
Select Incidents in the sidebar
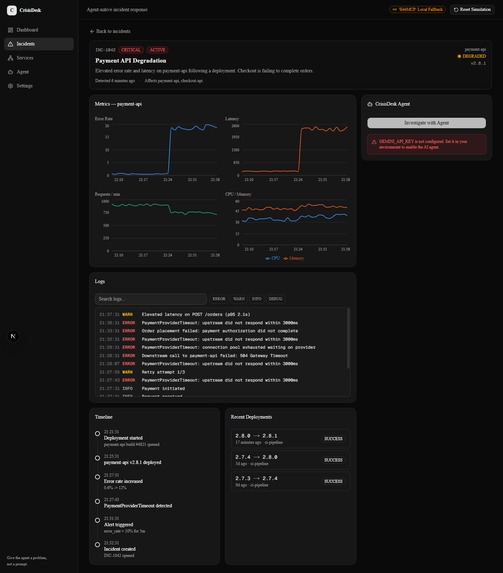click(x=39, y=44)
